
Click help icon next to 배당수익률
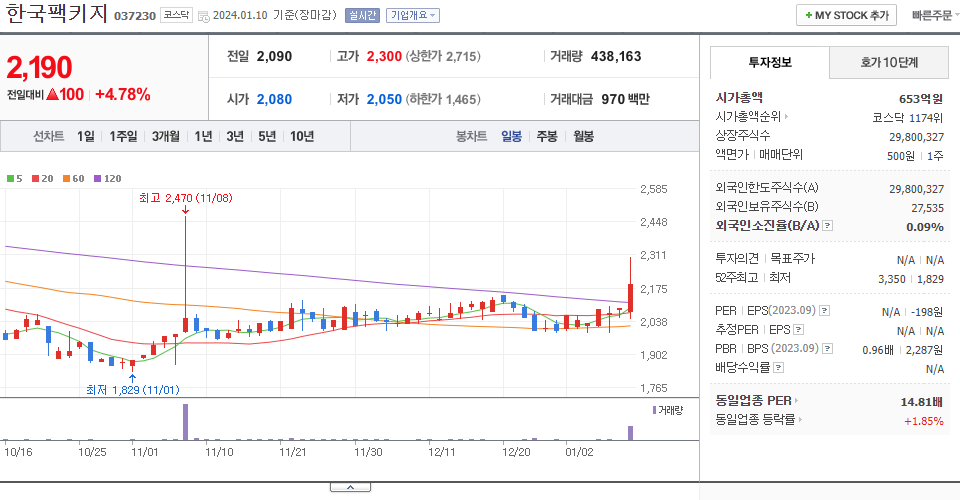click(779, 368)
